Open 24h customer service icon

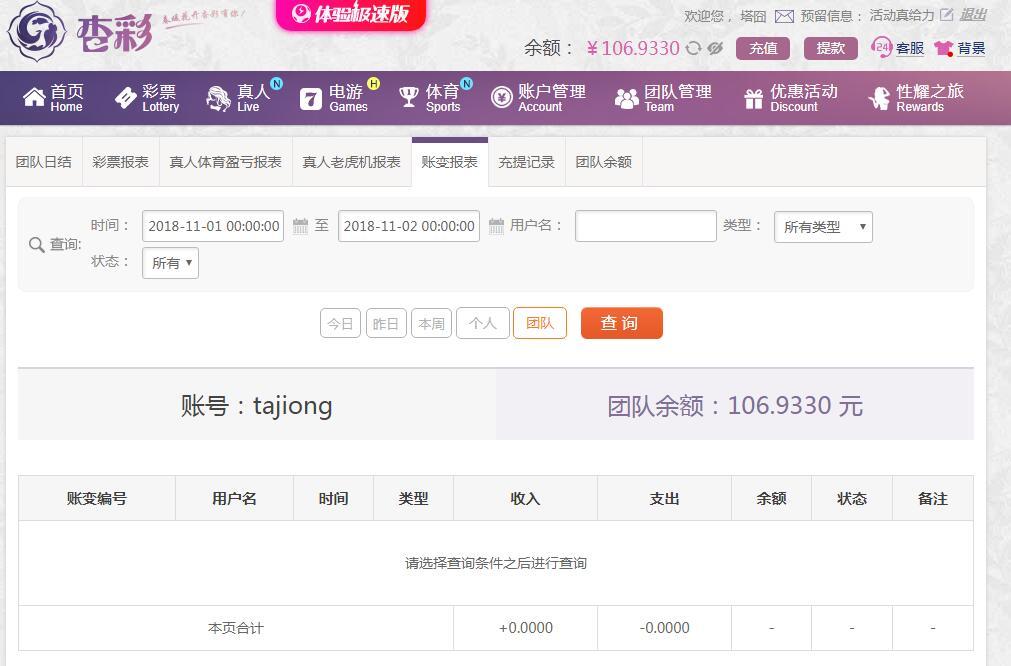(881, 48)
